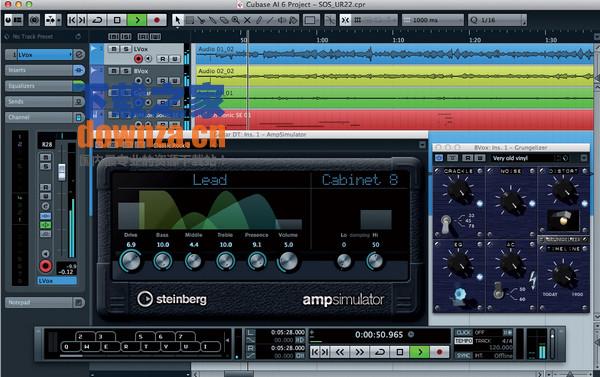
Task: Open the Sends tab in Inspector
Action: click(x=39, y=101)
